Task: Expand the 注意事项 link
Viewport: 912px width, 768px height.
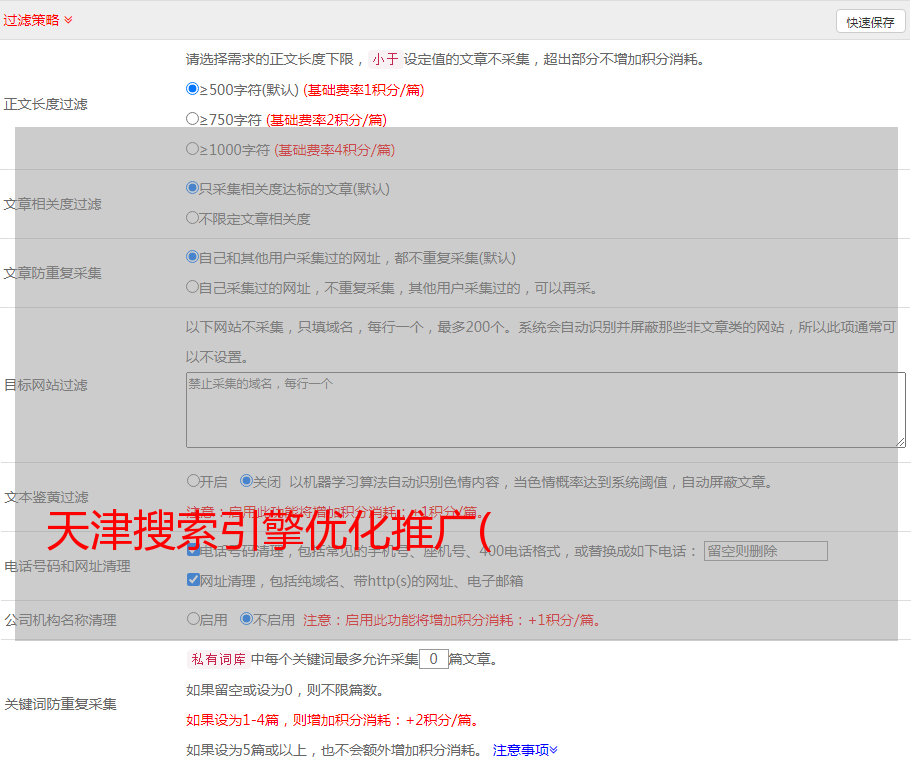Action: (525, 749)
